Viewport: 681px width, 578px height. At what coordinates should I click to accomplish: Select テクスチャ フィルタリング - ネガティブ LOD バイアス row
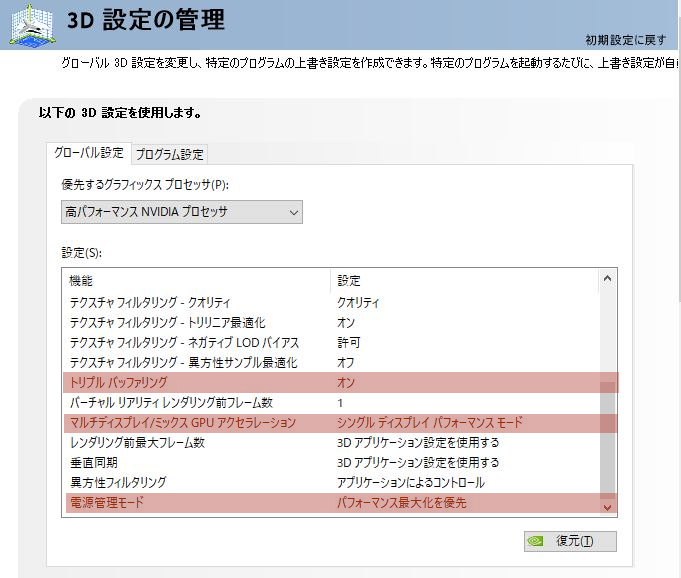pos(331,342)
